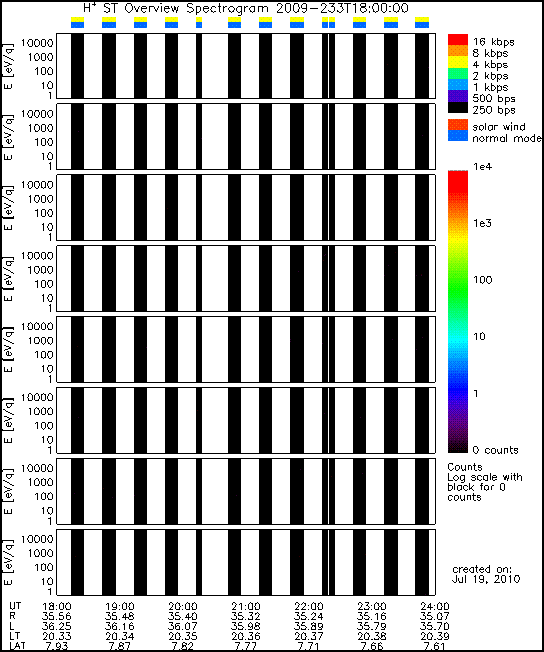Click the normal mode color swatch
This screenshot has width=544, height=652.
(x=458, y=136)
